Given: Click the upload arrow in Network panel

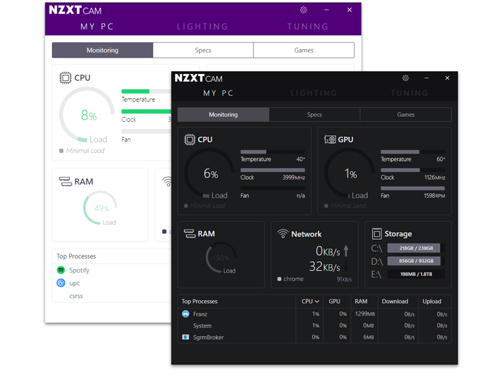Looking at the screenshot, I should tap(346, 251).
